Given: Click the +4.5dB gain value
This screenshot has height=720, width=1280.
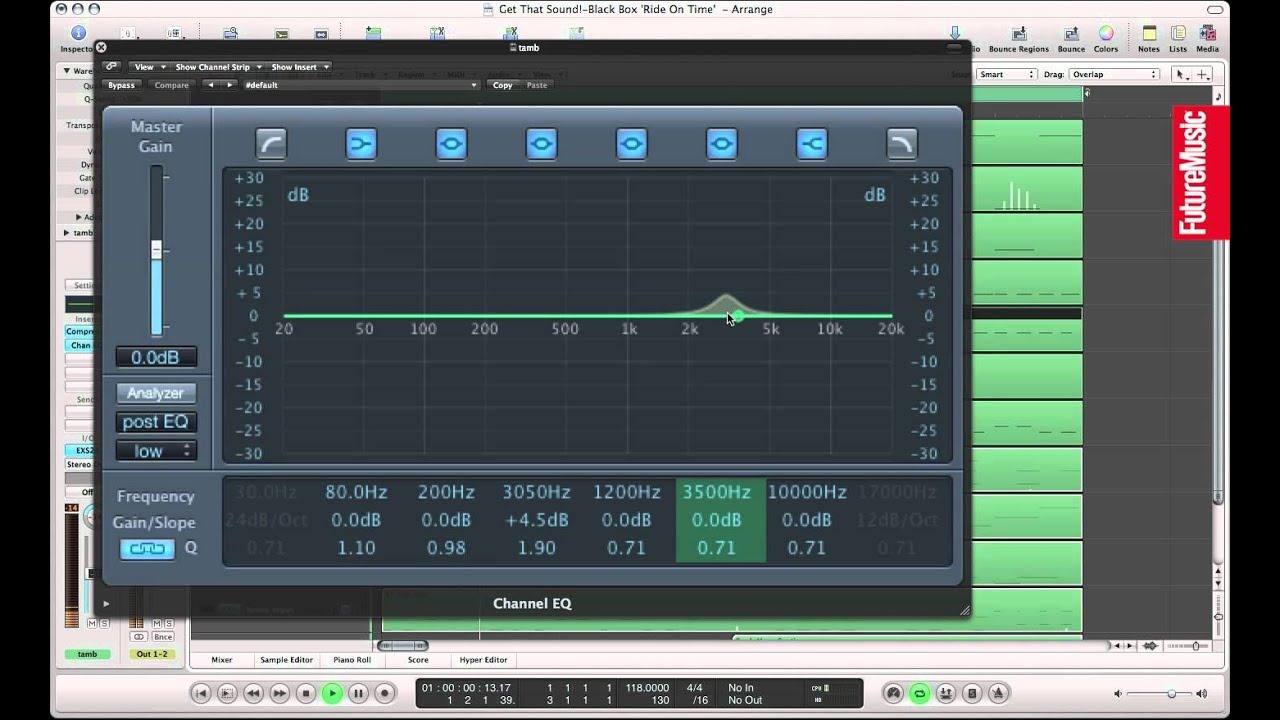Looking at the screenshot, I should pyautogui.click(x=537, y=520).
